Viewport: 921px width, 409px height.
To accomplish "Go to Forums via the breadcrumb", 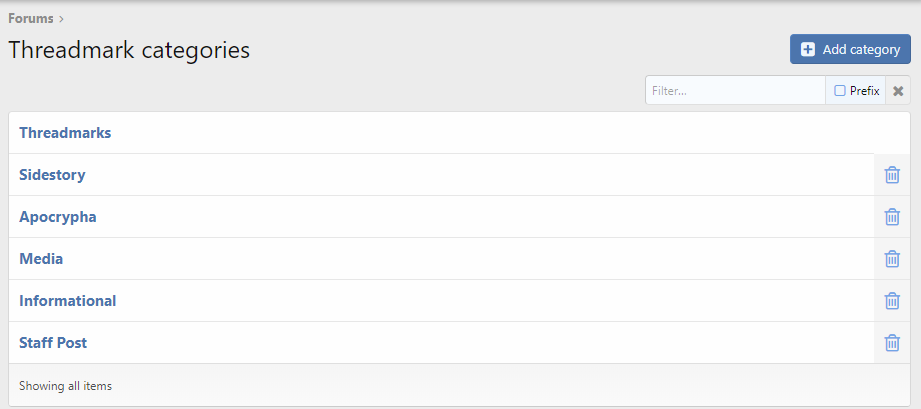I will [x=31, y=18].
